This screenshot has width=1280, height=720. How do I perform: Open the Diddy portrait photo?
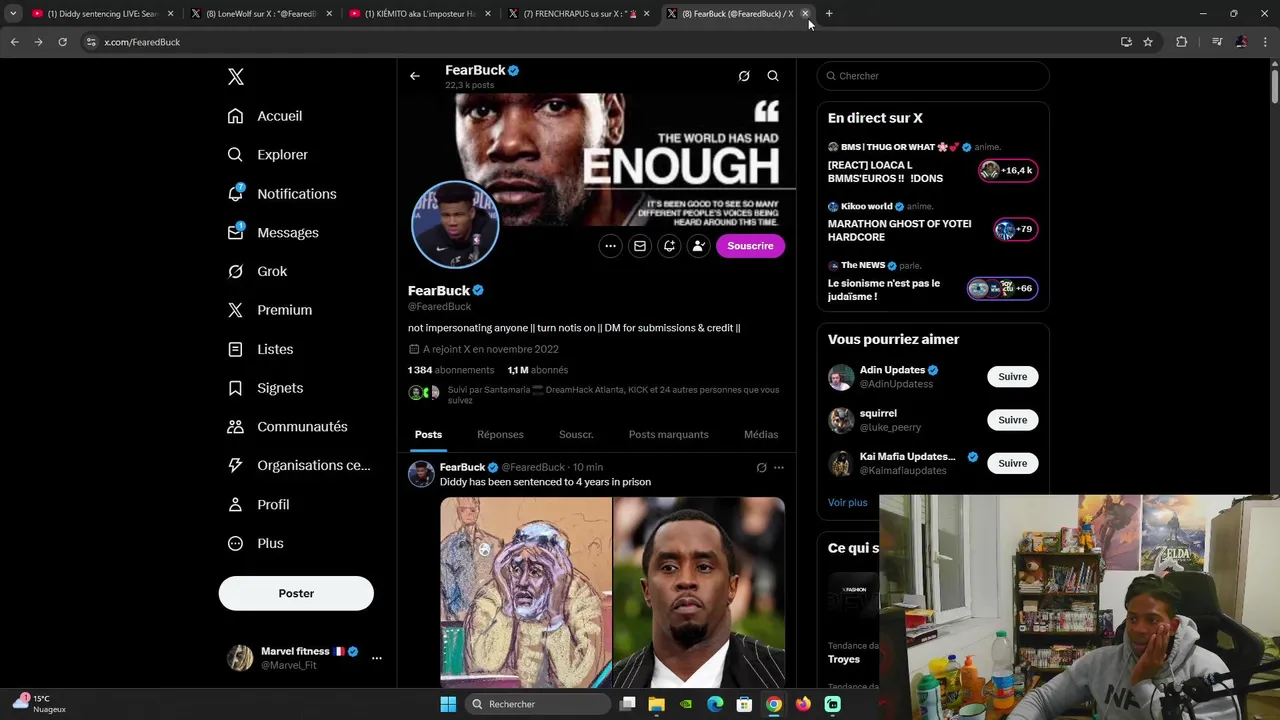(699, 593)
